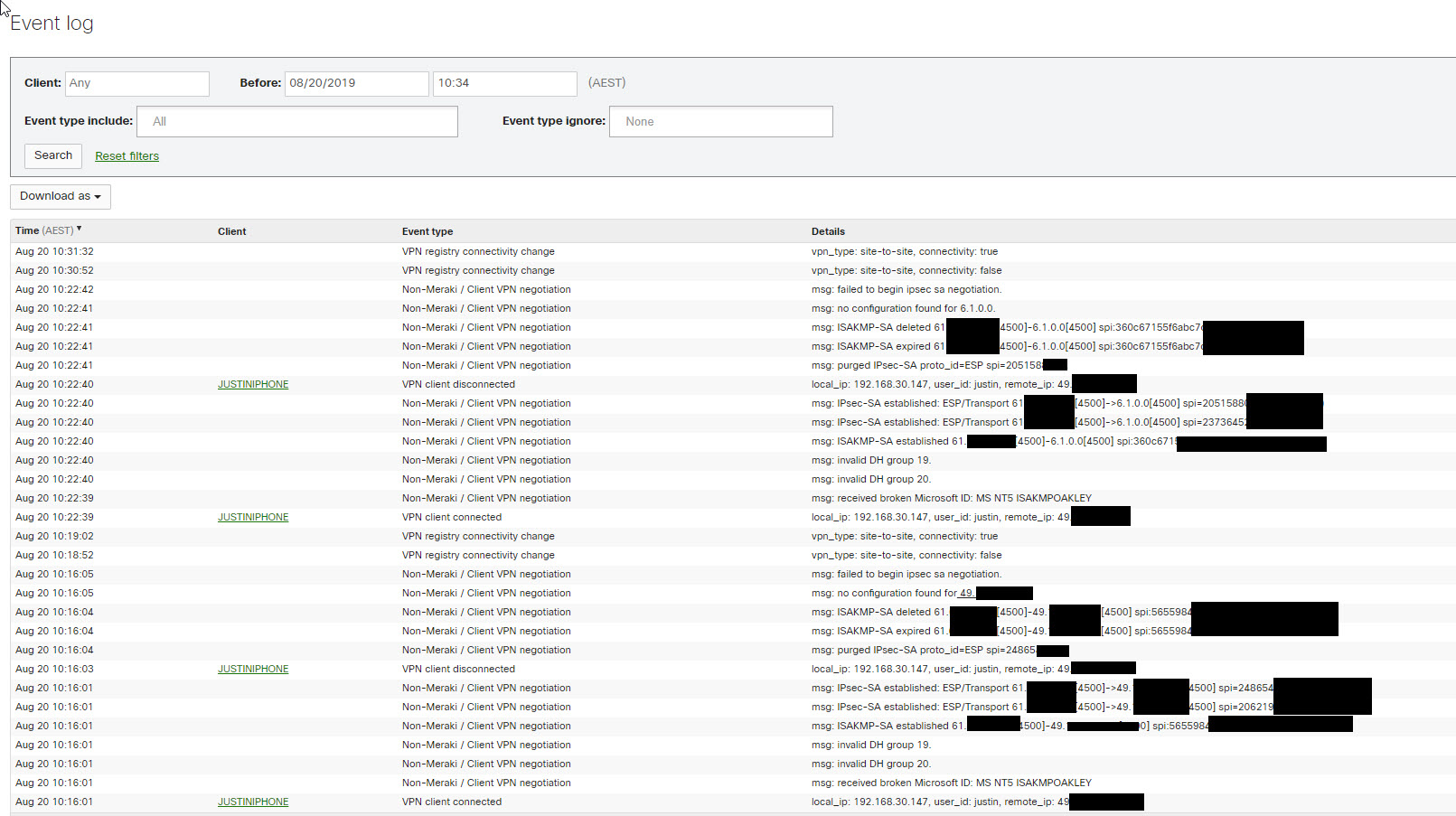
Task: Click the Details column header
Action: point(828,231)
